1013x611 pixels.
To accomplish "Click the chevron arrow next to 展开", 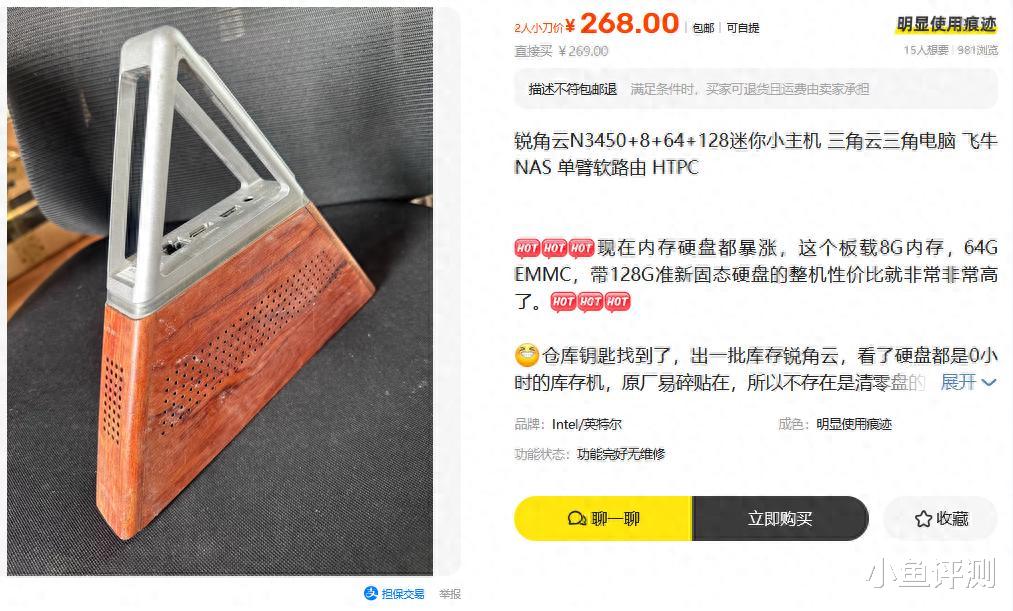I will pyautogui.click(x=988, y=382).
